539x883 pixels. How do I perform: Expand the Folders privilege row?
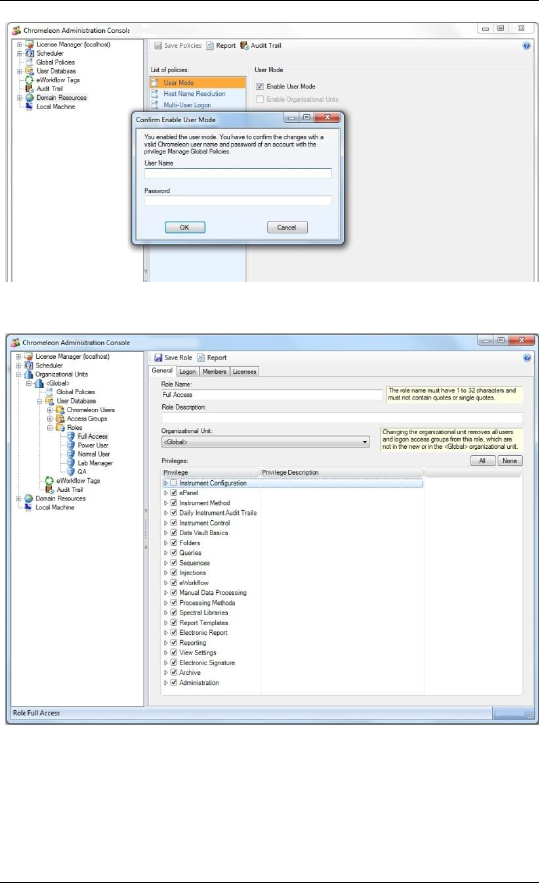pos(166,543)
